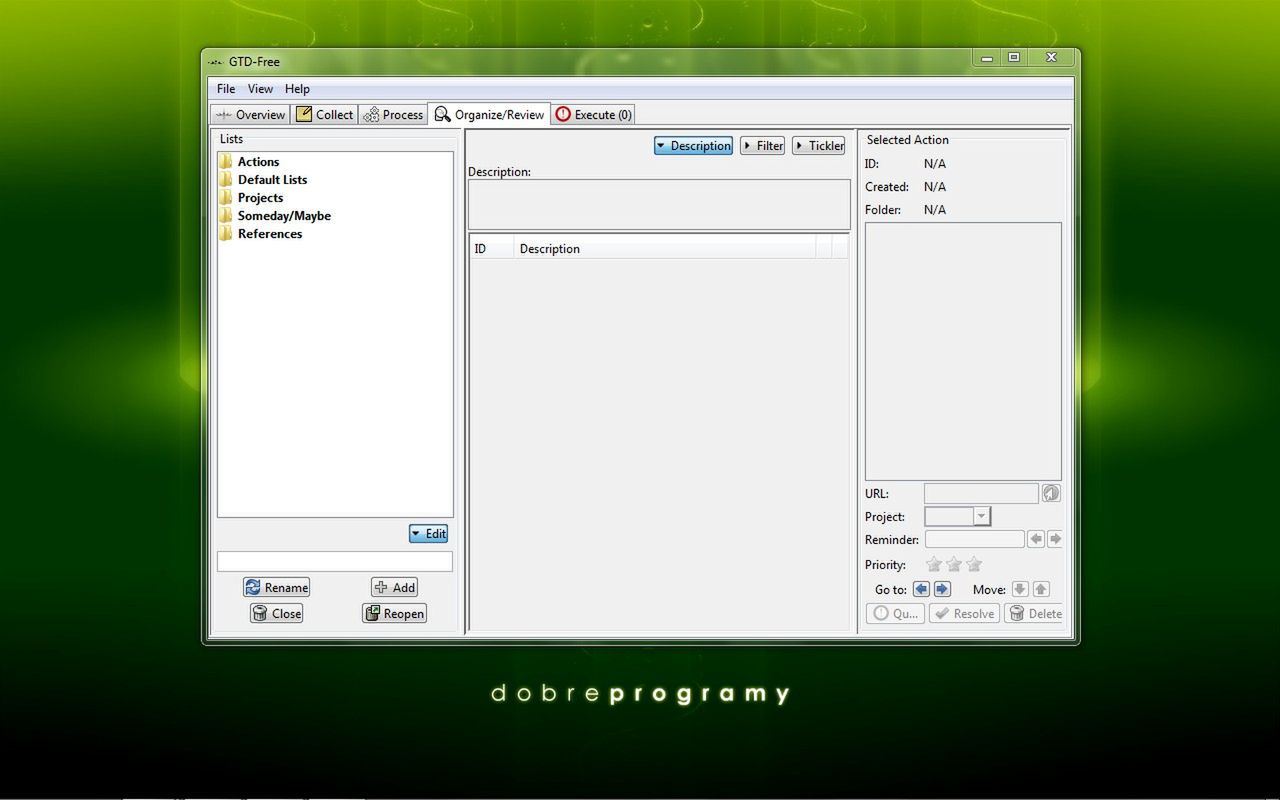
Task: Expand the Filter panel
Action: coord(762,146)
